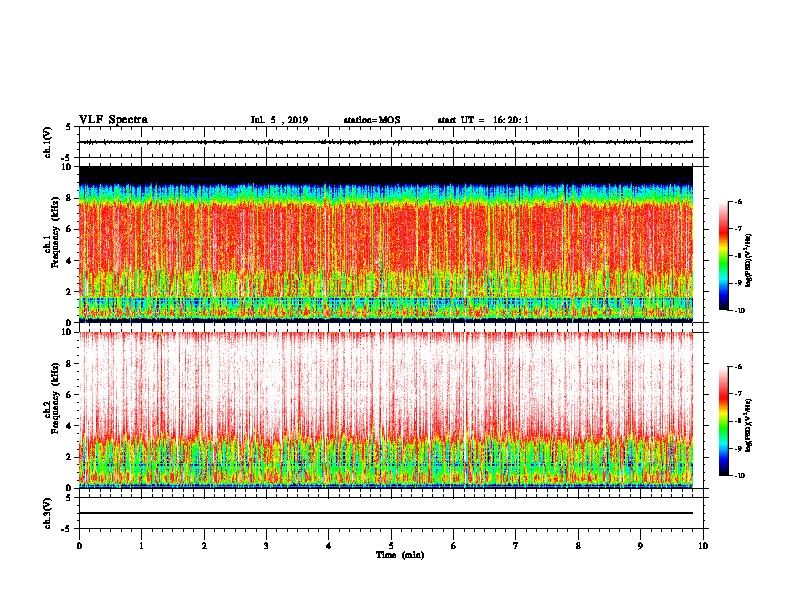The image size is (792, 612).
Task: Click the flat ch.3 voltage trace
Action: [x=386, y=513]
